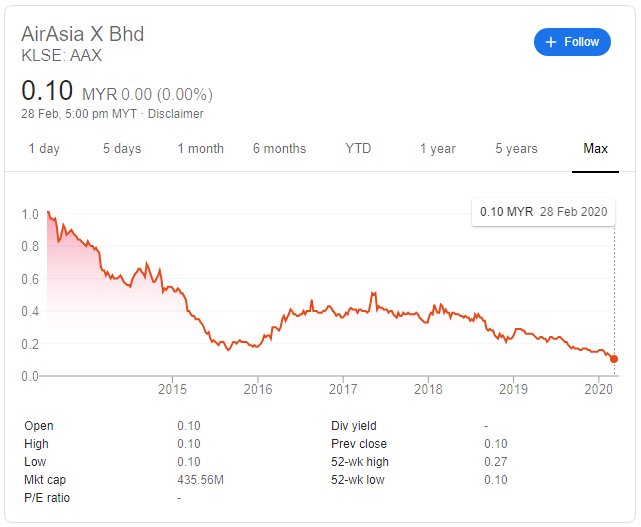Switch to 1 year range
The height and width of the screenshot is (527, 641).
[437, 148]
